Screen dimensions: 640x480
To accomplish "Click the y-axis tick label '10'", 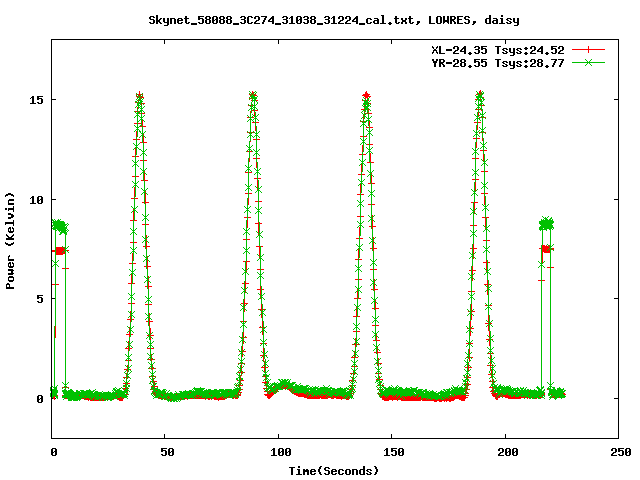I will click(36, 200).
